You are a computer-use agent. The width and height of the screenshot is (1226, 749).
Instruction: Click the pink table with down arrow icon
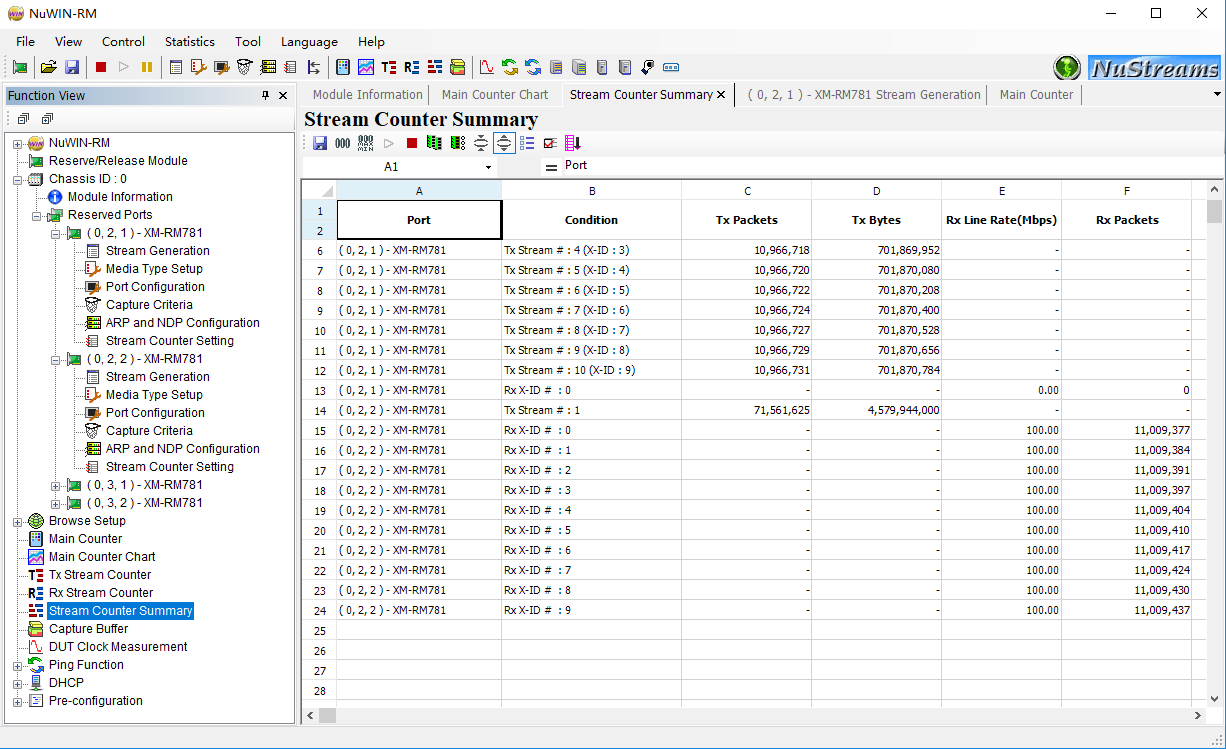pos(572,143)
